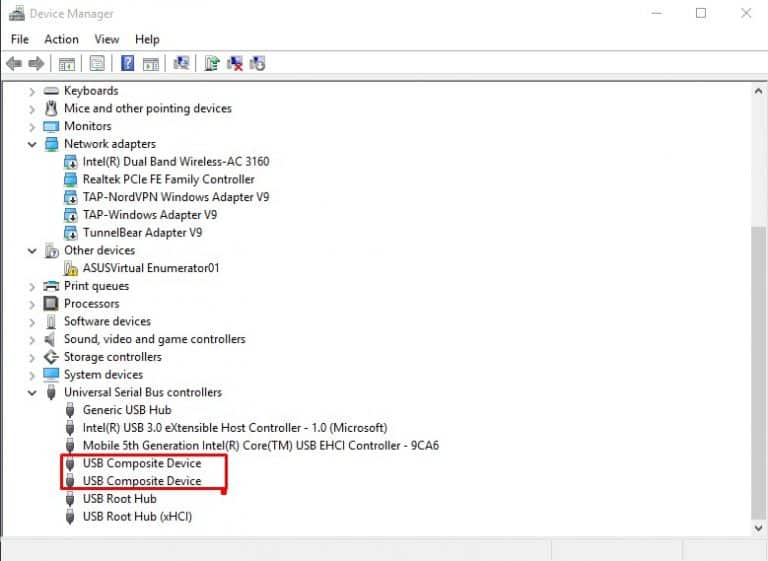This screenshot has height=561, width=768.
Task: Collapse the Network adapters node
Action: [32, 144]
